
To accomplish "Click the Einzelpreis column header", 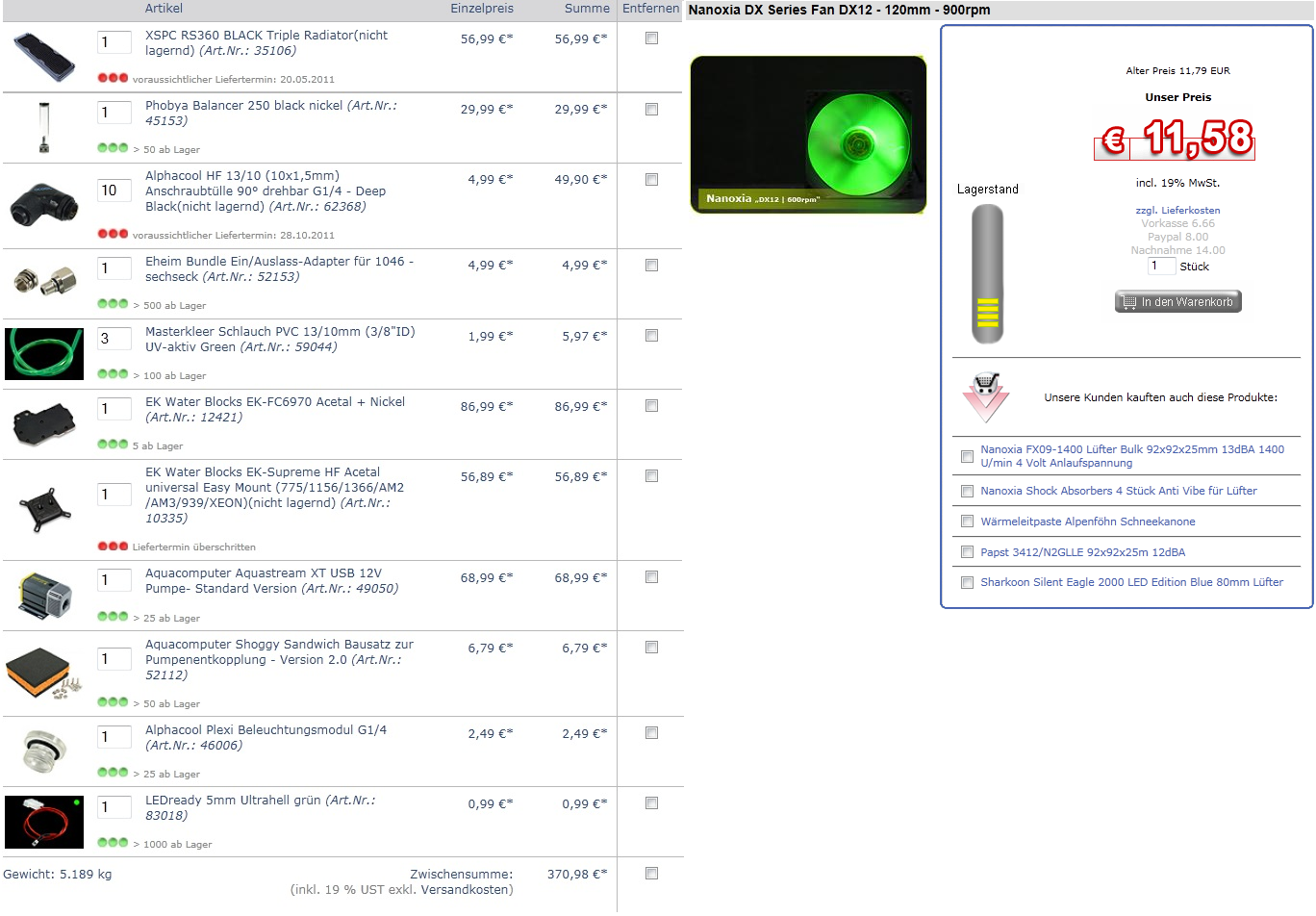I will tap(482, 8).
